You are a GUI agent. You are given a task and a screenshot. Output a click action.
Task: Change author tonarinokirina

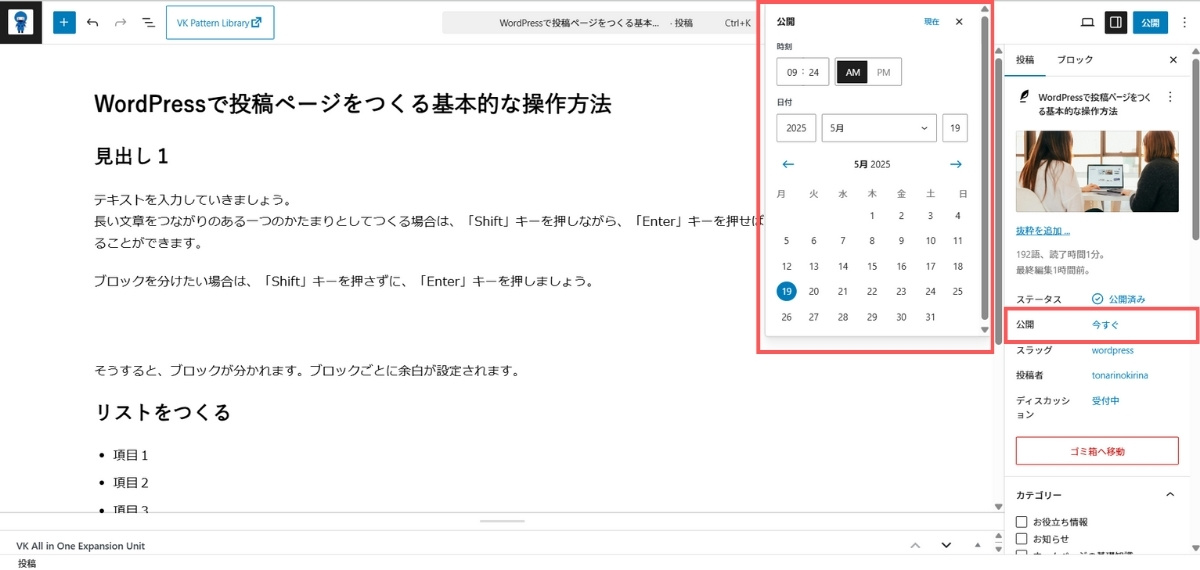[x=1120, y=376]
